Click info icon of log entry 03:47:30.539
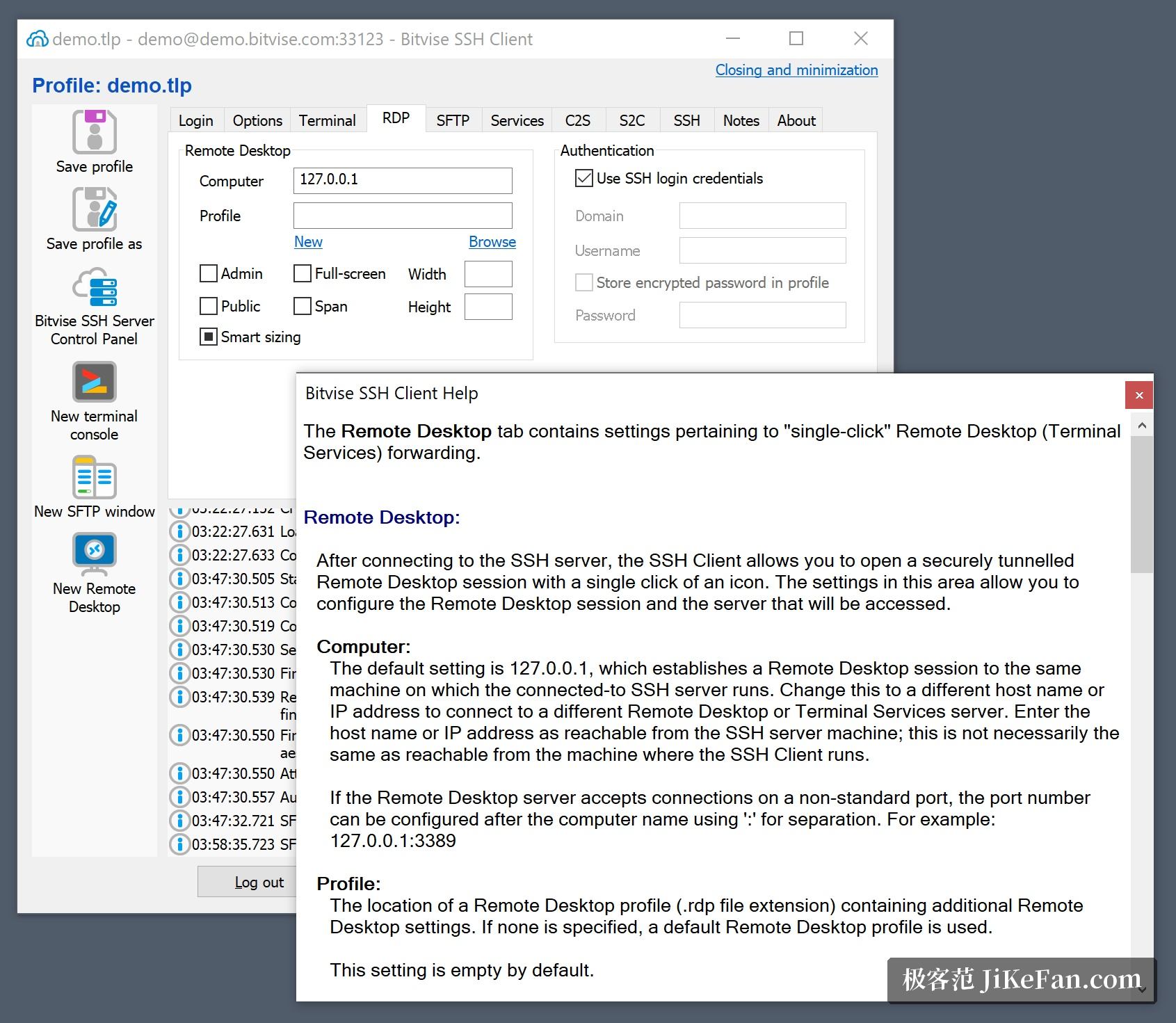 coord(180,697)
